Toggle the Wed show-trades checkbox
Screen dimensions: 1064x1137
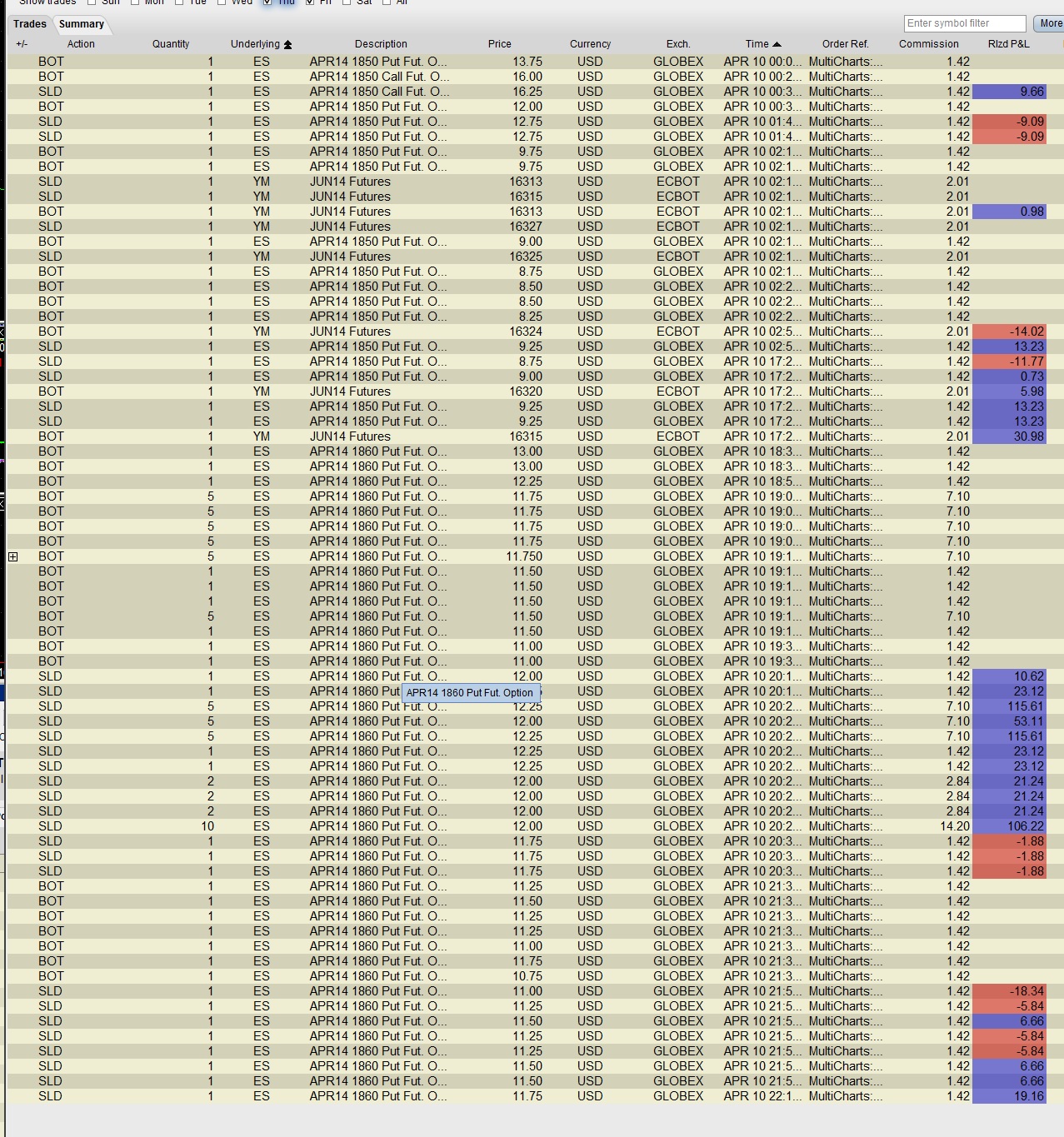[x=222, y=2]
